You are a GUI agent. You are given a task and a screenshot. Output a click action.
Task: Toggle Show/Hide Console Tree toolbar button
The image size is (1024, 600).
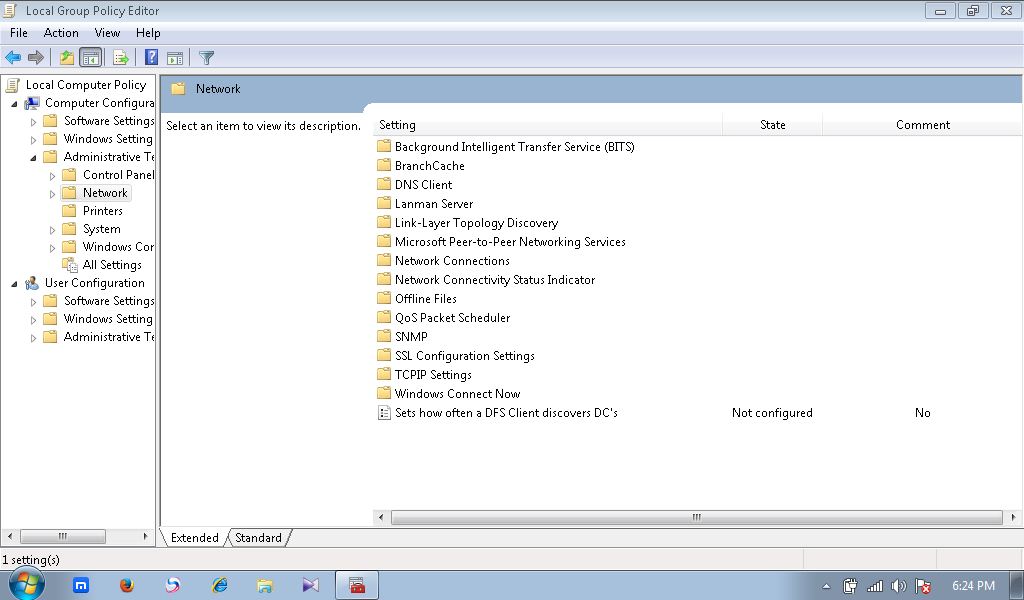click(91, 57)
